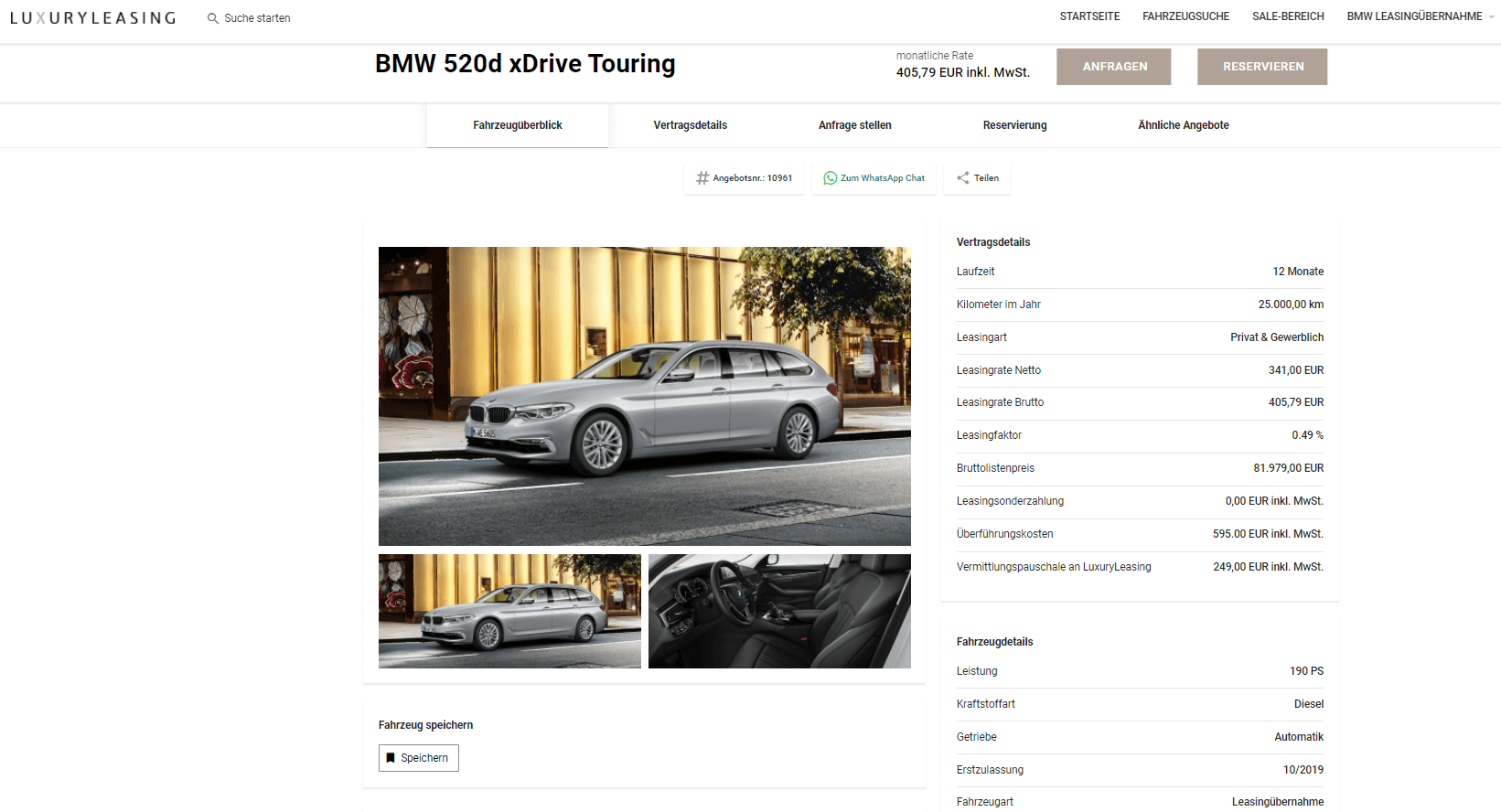Open the BMW Leasingübernahme menu
This screenshot has width=1501, height=812.
(1414, 16)
